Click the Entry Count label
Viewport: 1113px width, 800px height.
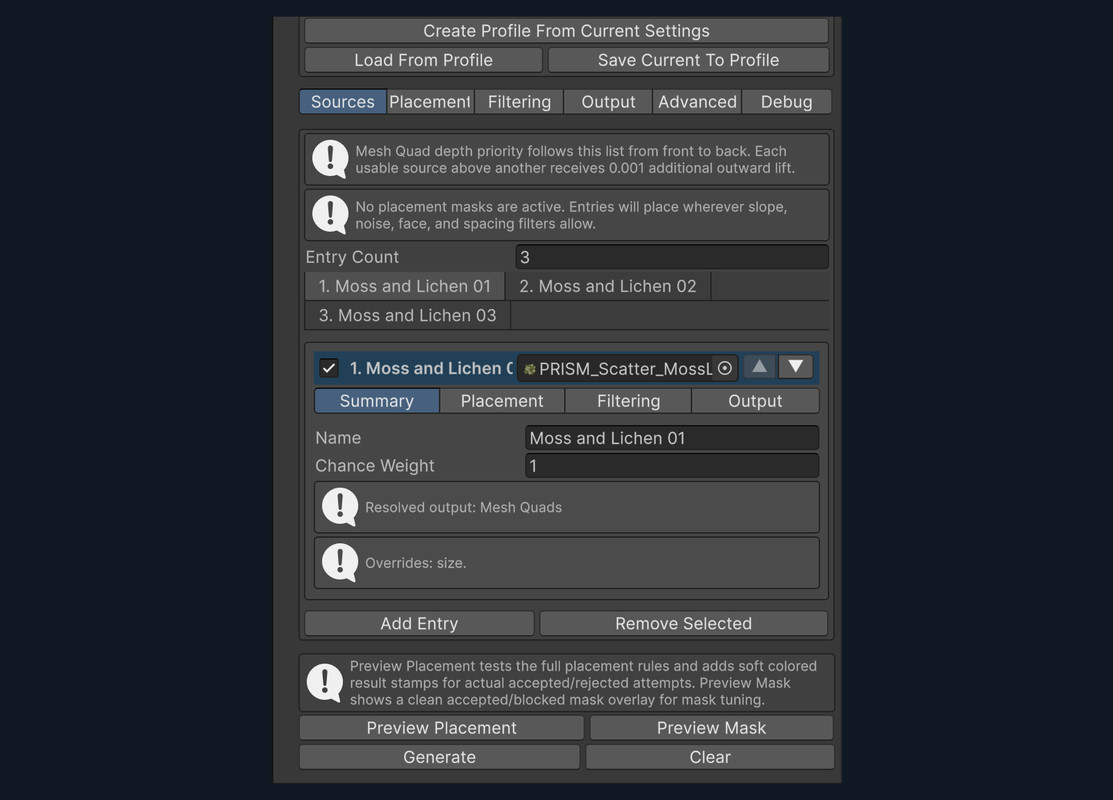point(352,257)
